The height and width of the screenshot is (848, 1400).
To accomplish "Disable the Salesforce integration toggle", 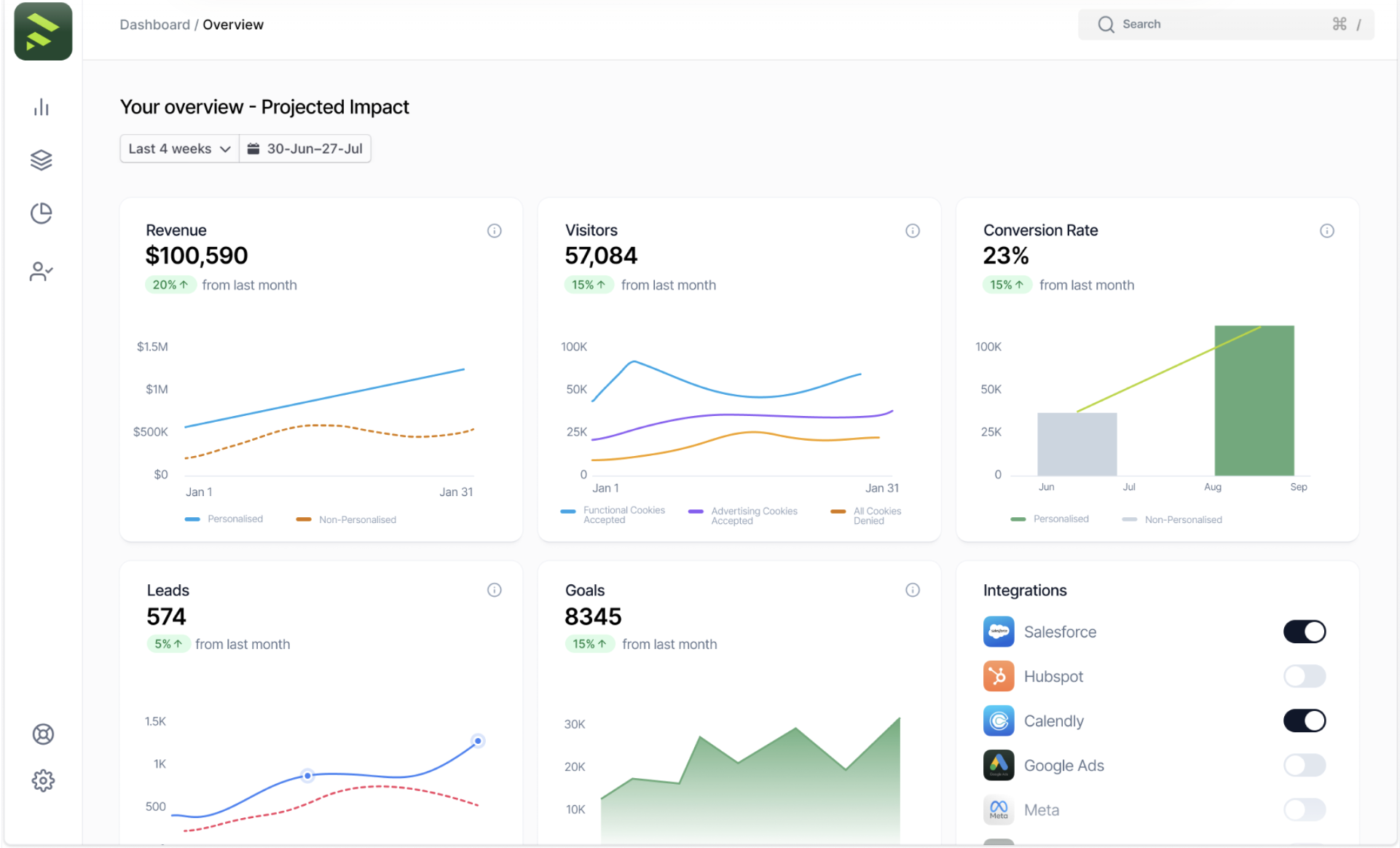I will click(x=1304, y=632).
